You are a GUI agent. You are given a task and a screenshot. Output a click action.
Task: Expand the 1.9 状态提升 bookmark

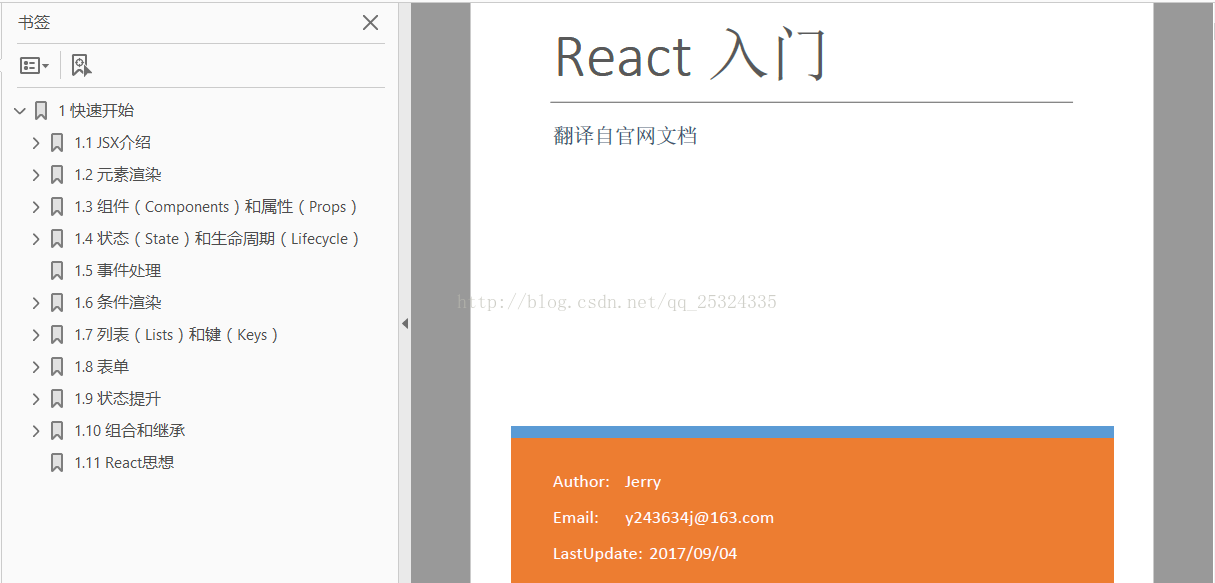36,399
